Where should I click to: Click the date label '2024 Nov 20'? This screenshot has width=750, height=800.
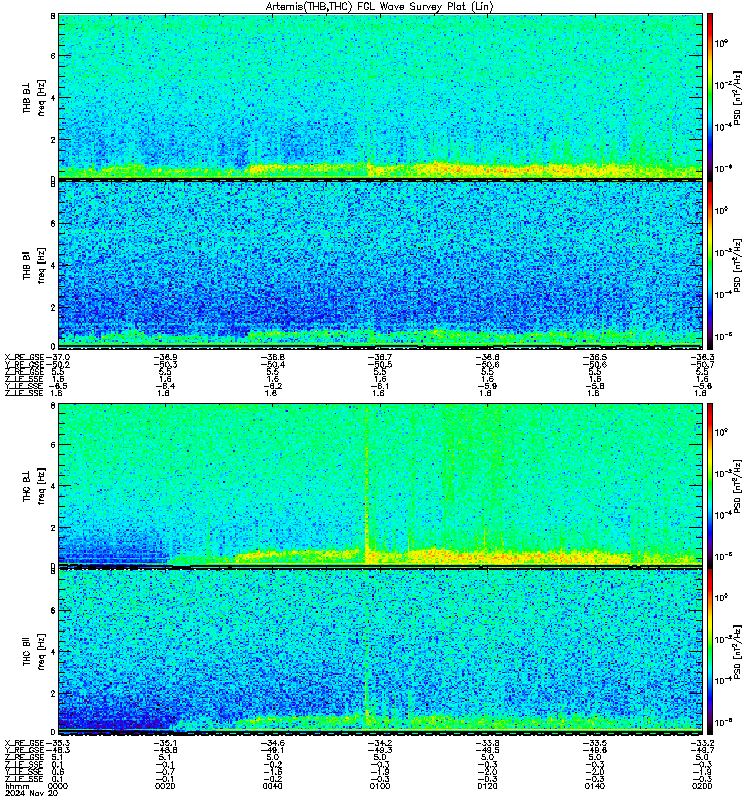pyautogui.click(x=32, y=793)
